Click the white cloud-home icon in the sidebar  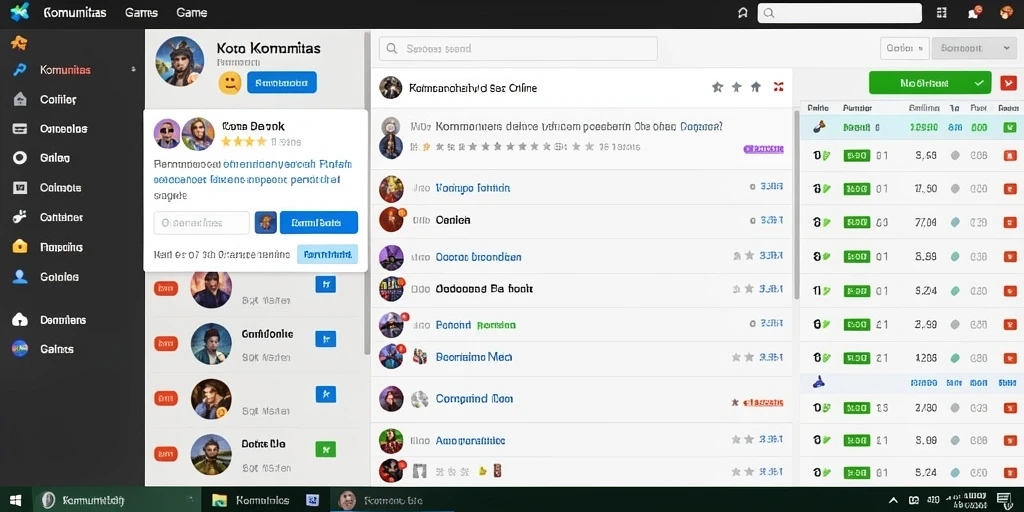tap(20, 320)
